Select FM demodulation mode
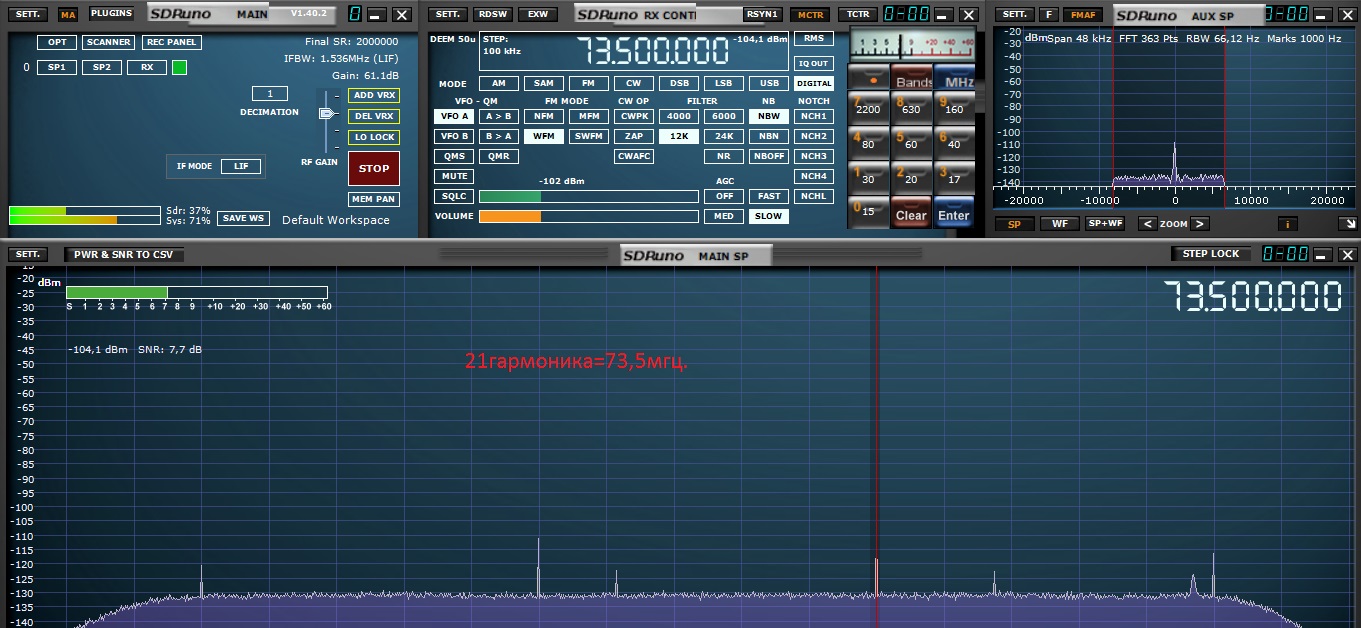1361x628 pixels. (588, 84)
